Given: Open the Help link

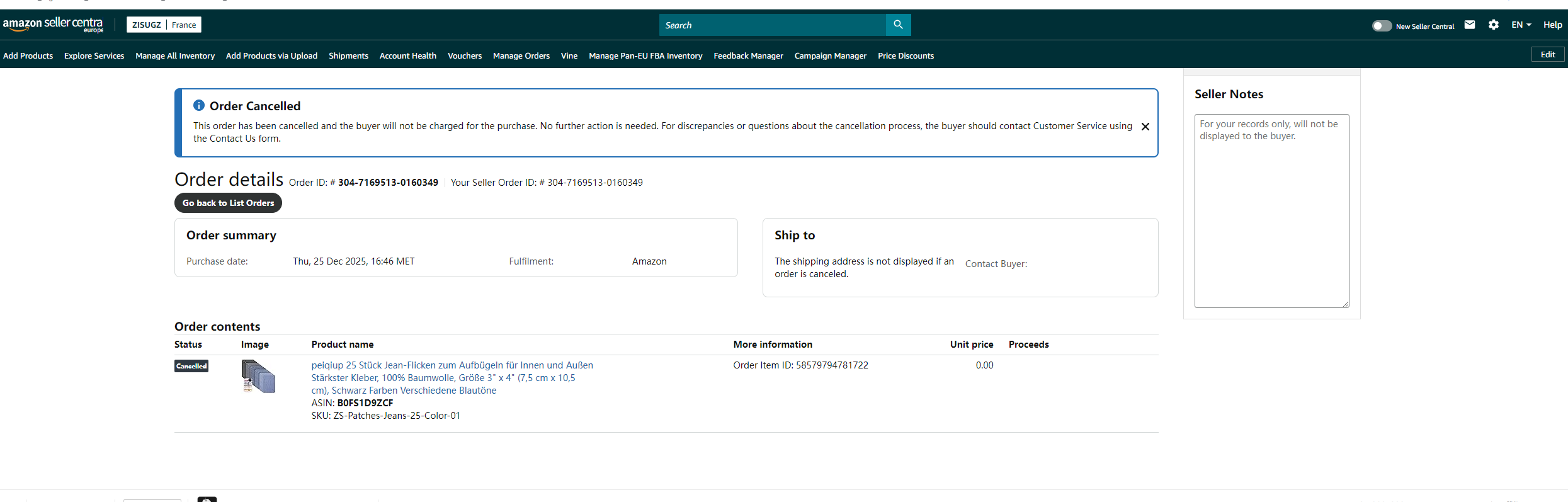Looking at the screenshot, I should click(x=1552, y=25).
